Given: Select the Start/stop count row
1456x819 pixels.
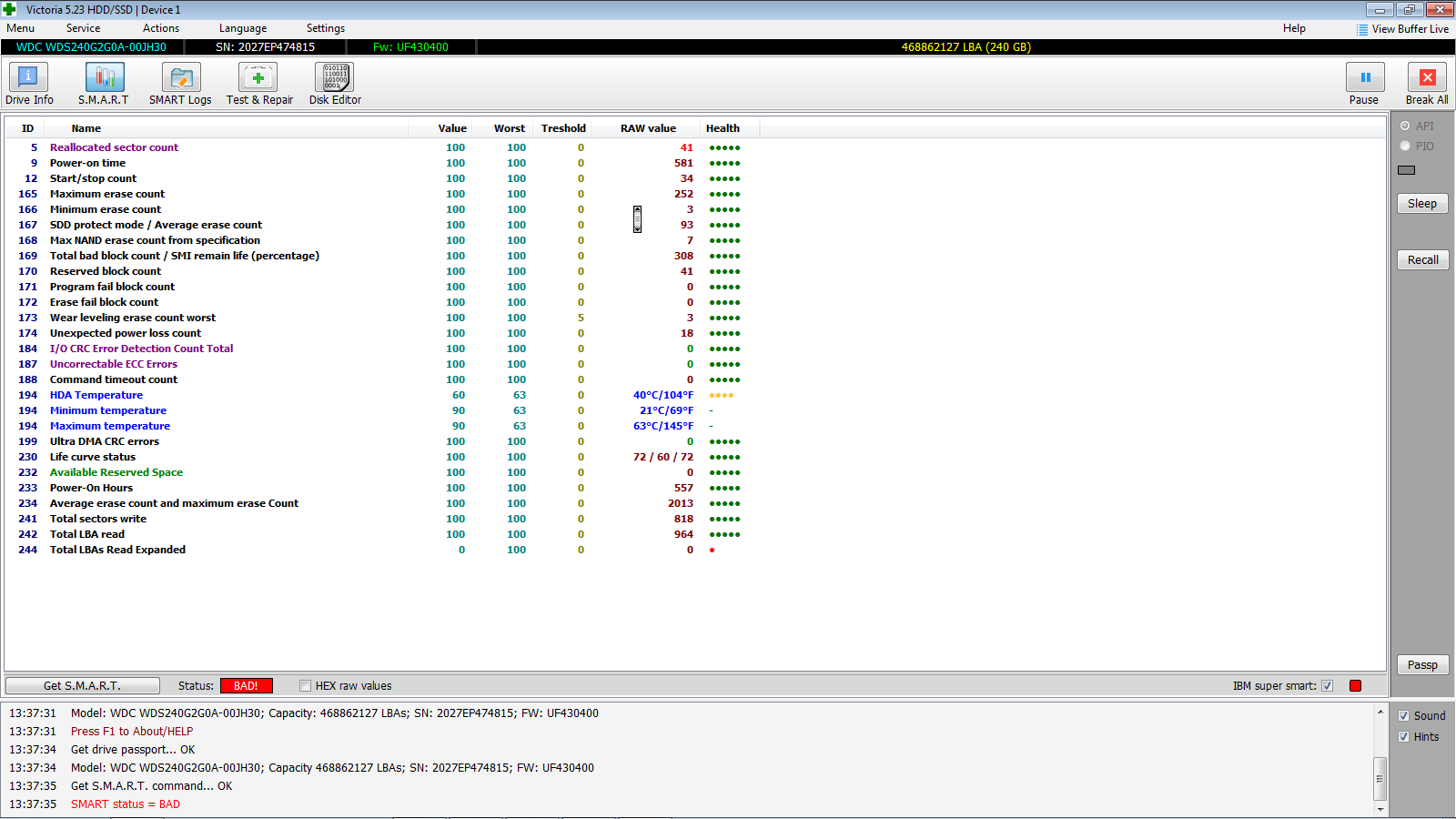Looking at the screenshot, I should pos(382,178).
